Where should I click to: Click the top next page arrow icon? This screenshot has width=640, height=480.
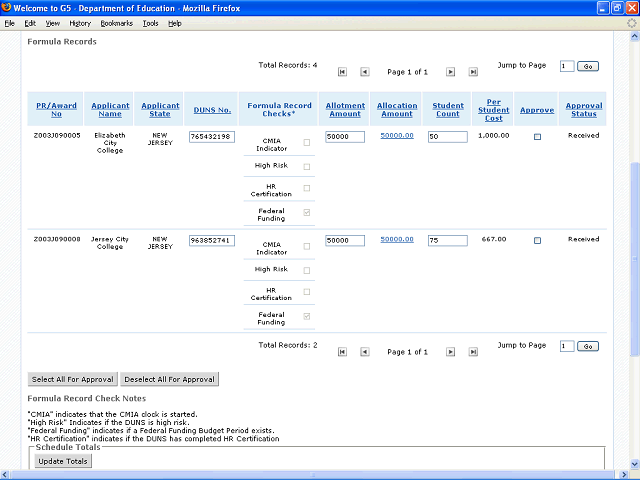click(x=450, y=72)
